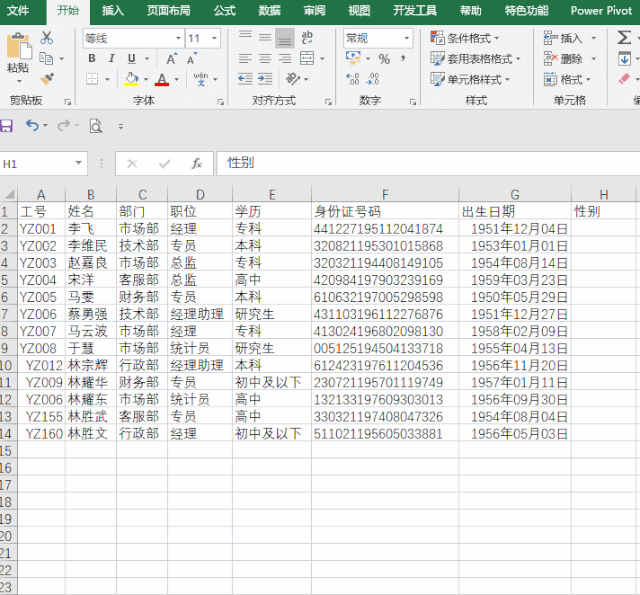This screenshot has height=595, width=640.
Task: Align text right
Action: point(285,59)
